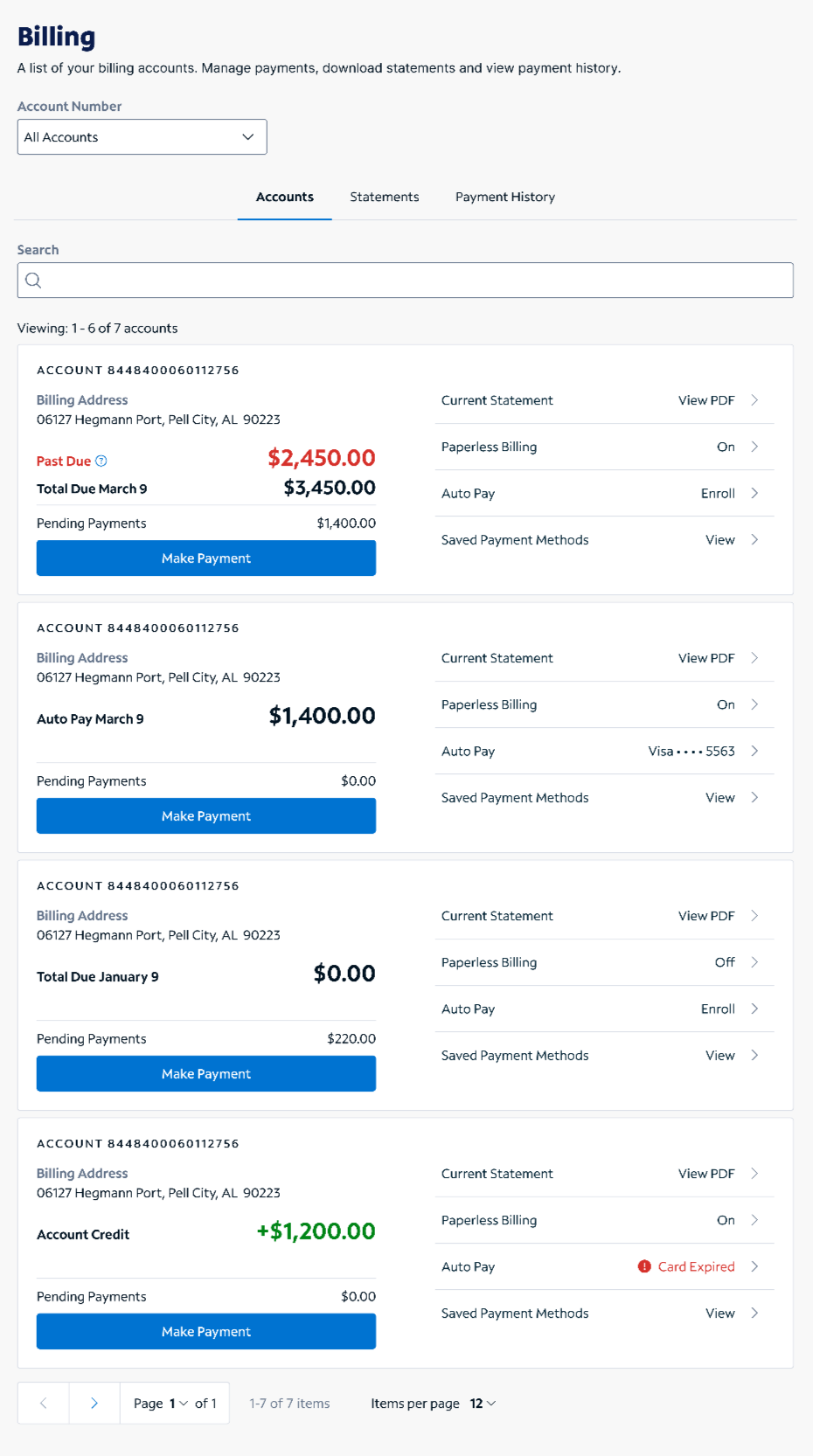This screenshot has width=813, height=1456.
Task: Click the Total Due March 9 label
Action: coord(92,489)
